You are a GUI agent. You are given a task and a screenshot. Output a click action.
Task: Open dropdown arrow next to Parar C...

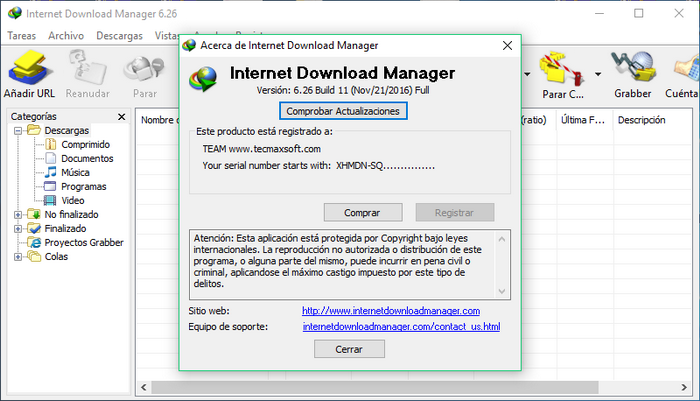tap(598, 74)
